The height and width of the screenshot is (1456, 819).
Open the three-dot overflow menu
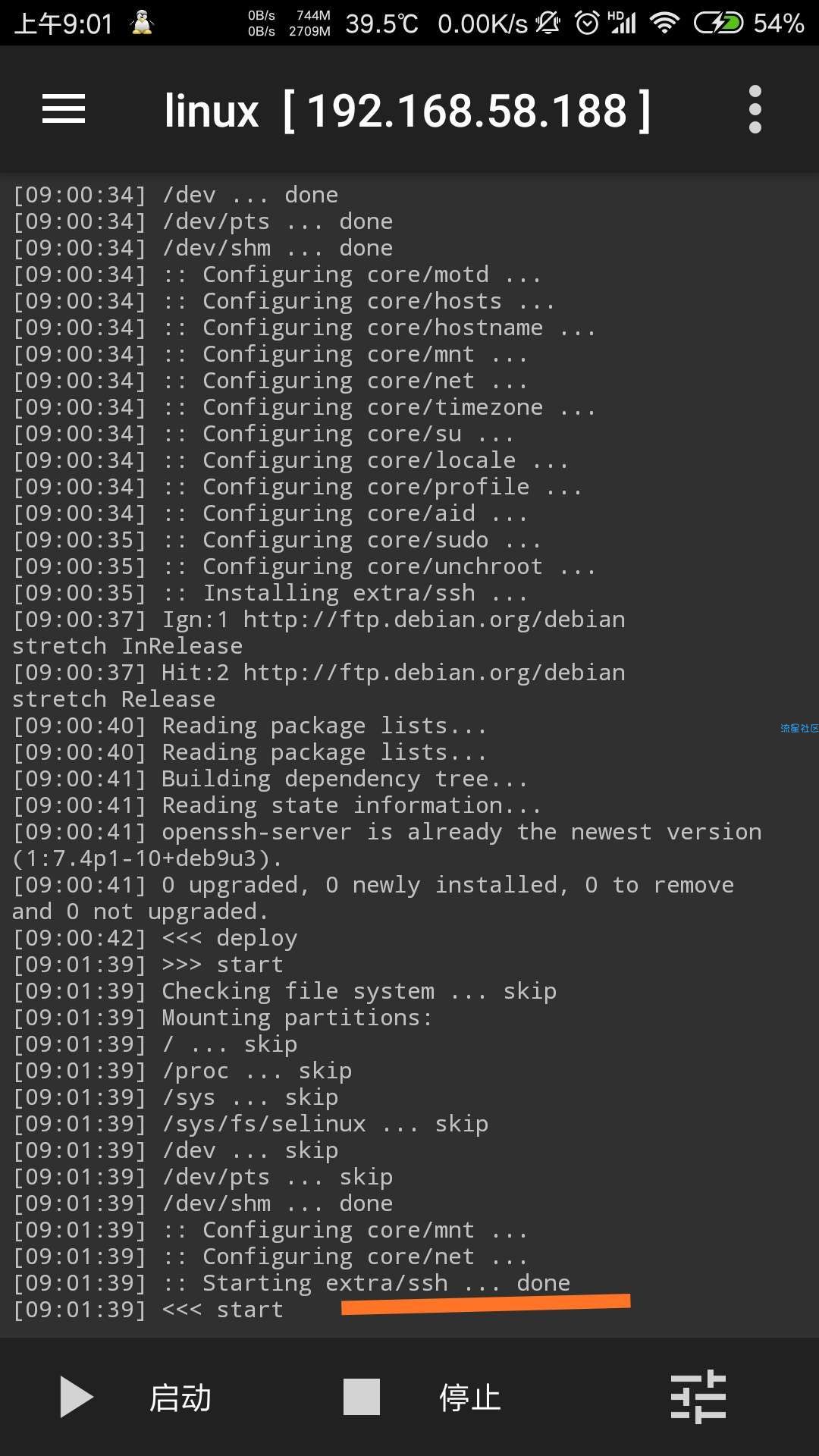point(755,109)
